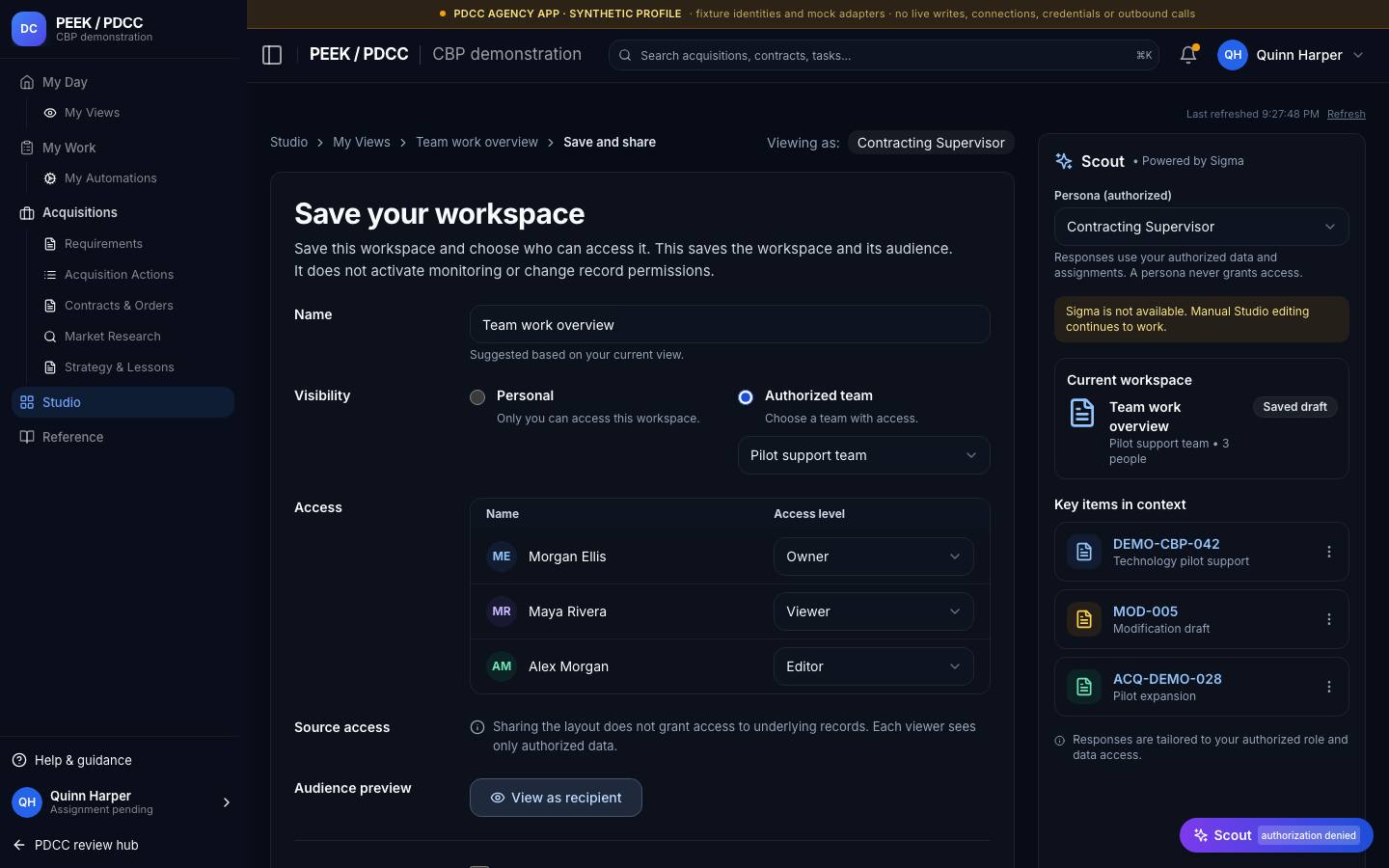The width and height of the screenshot is (1389, 868).
Task: Open the DEMO-CBP-042 link
Action: [x=1166, y=544]
